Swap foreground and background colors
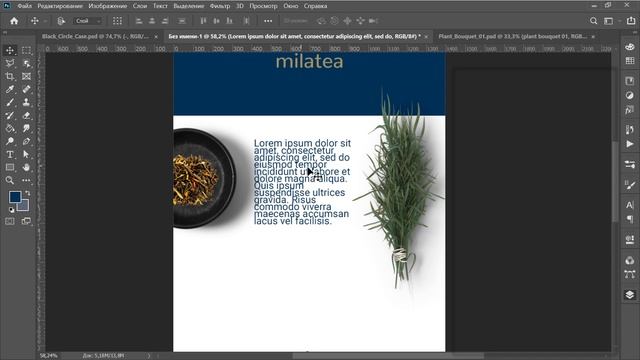Viewport: 640px width, 360px height. pos(27,193)
